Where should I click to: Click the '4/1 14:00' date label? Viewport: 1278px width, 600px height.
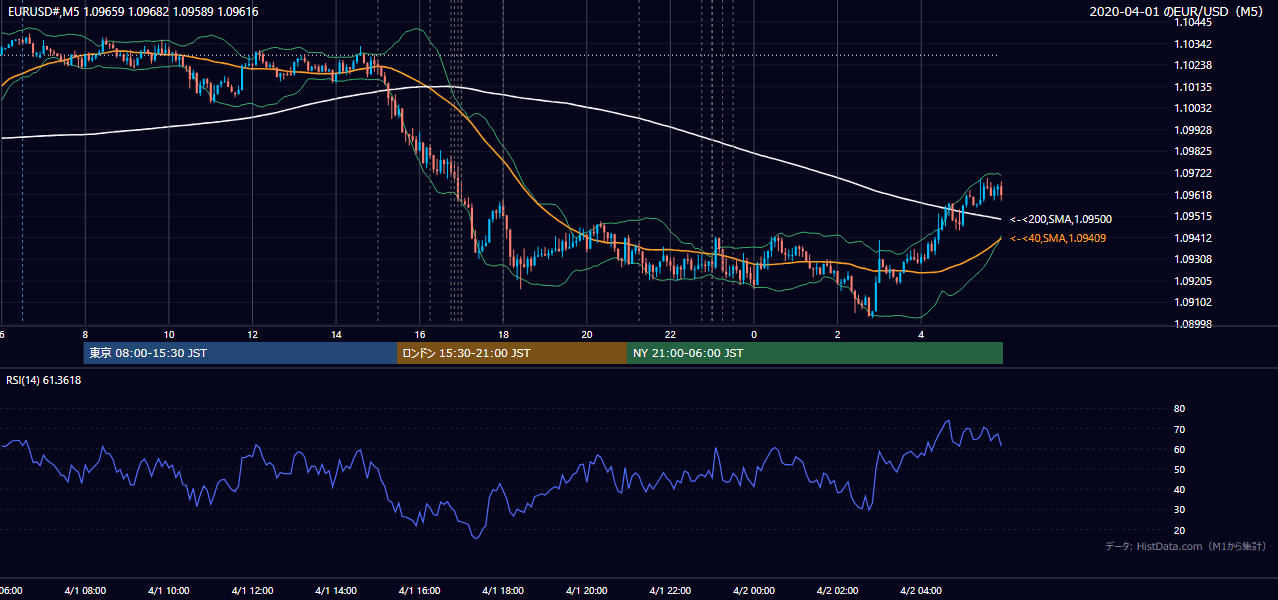[336, 591]
